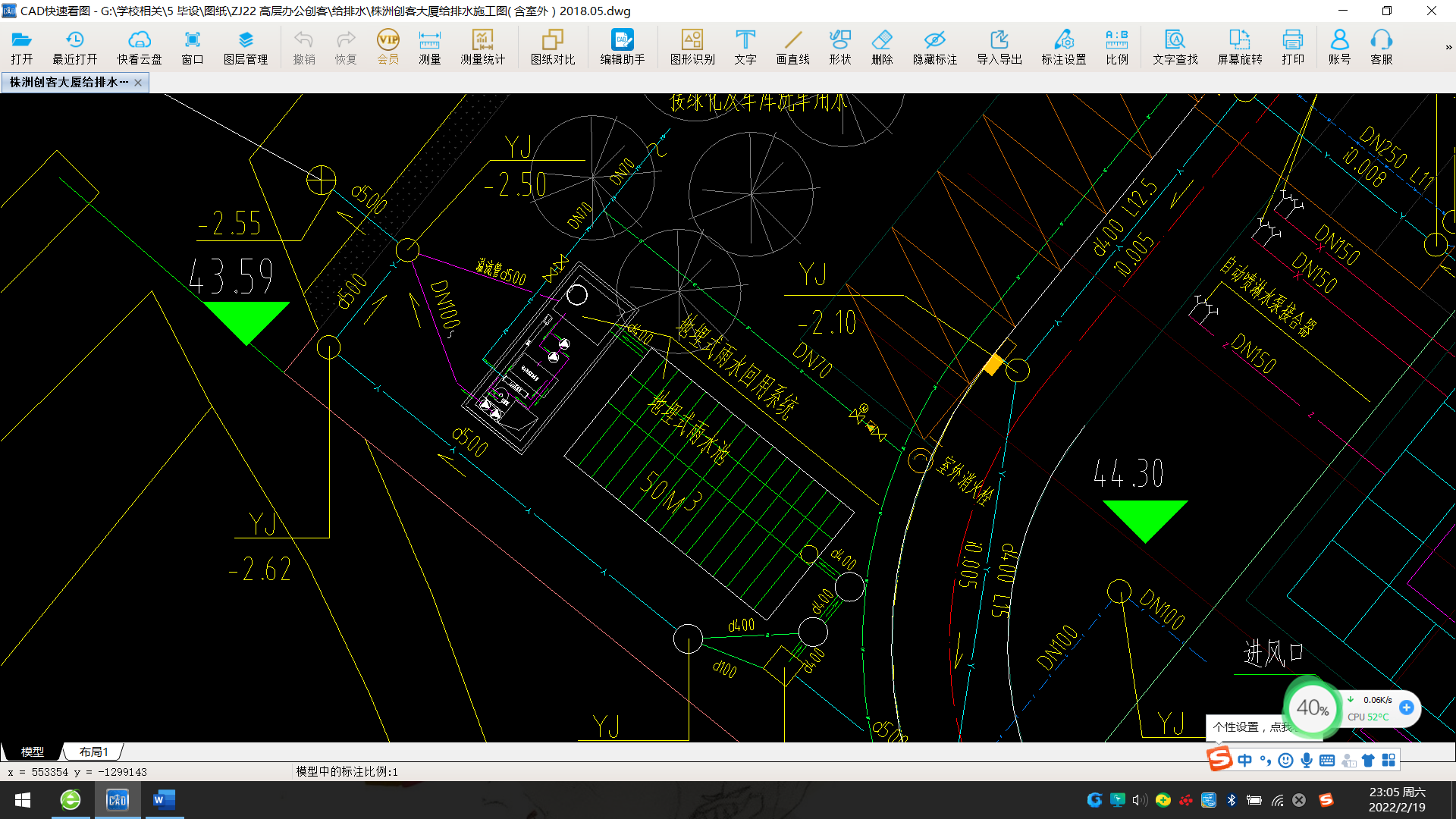1456x819 pixels.
Task: Click the 40% memory accelerator ball
Action: [x=1312, y=708]
